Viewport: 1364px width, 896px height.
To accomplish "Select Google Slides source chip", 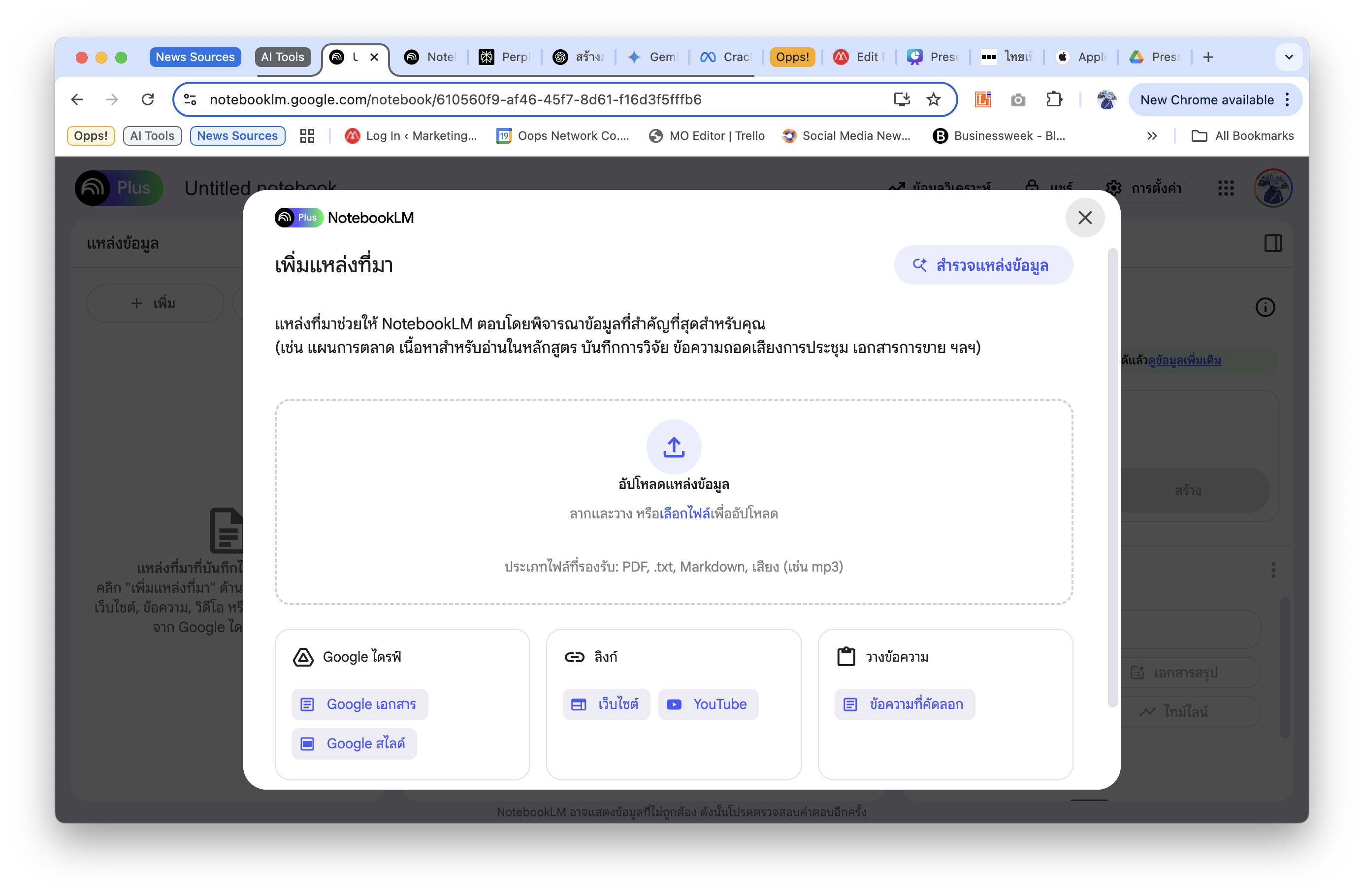I will pyautogui.click(x=354, y=743).
